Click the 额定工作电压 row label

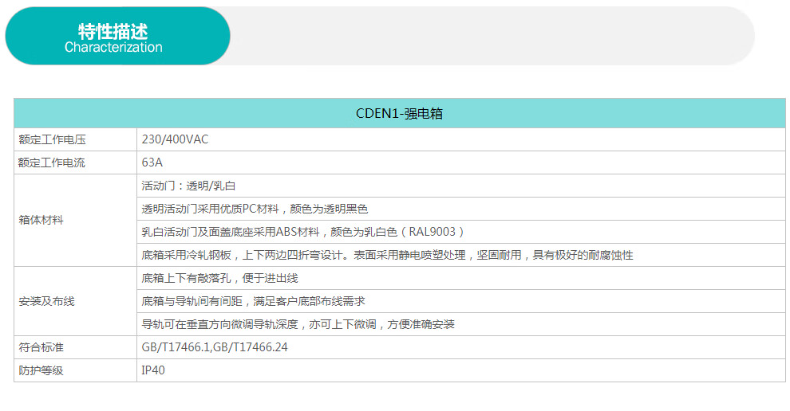coord(47,139)
